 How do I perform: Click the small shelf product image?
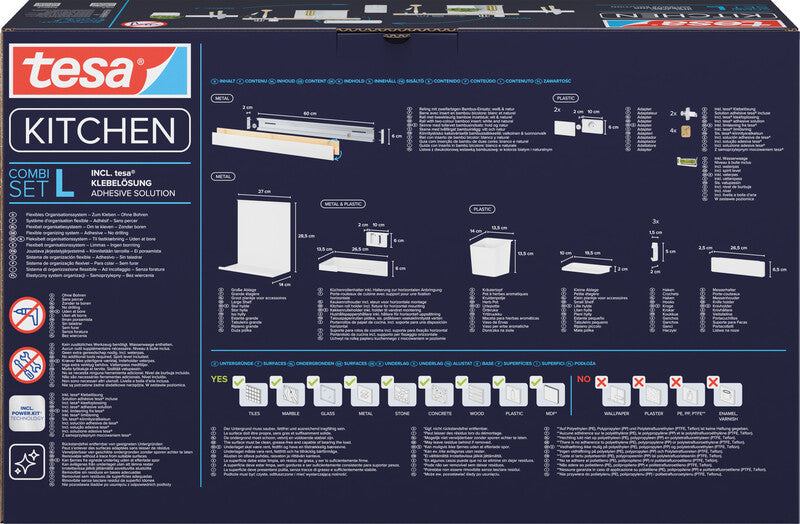pos(586,268)
